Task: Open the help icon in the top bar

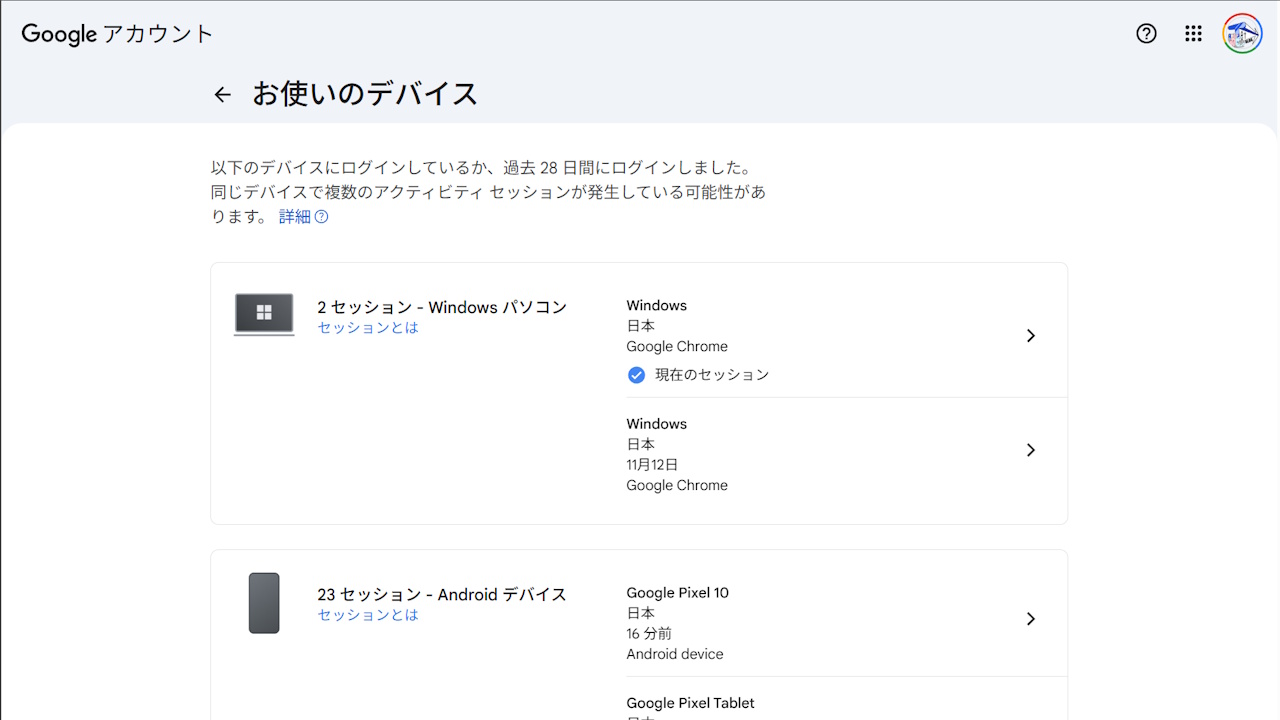Action: (x=1146, y=33)
